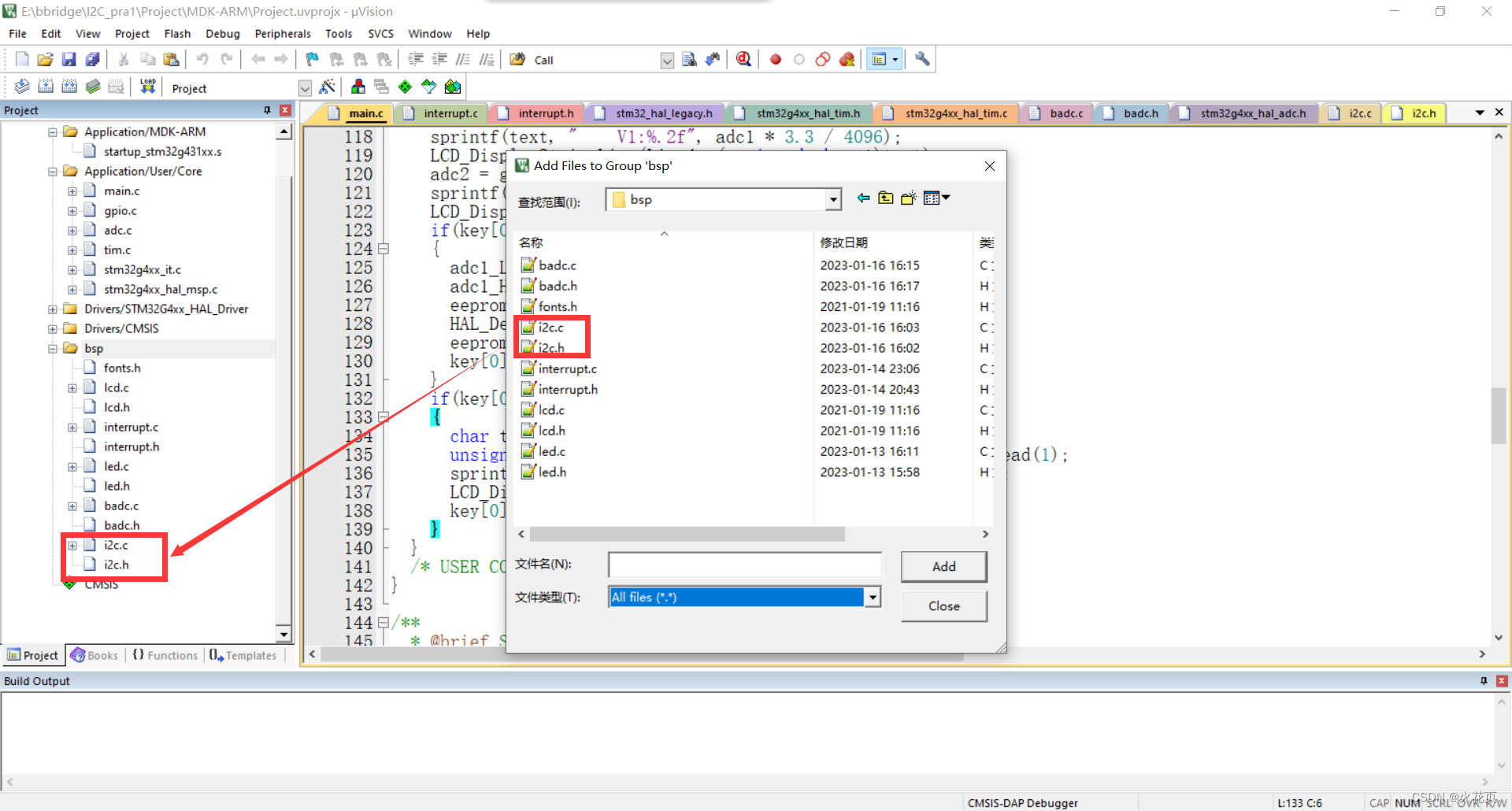Close the Project panel
This screenshot has width=1512, height=811.
(285, 110)
